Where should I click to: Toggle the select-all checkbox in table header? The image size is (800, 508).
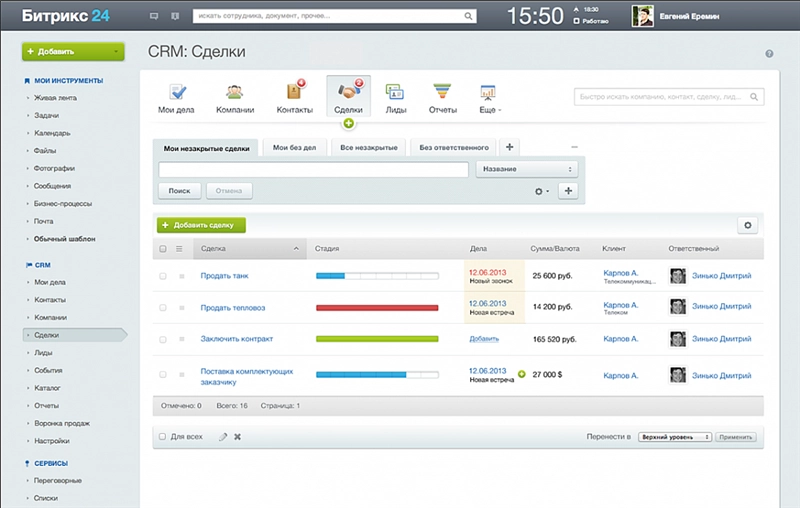(163, 249)
